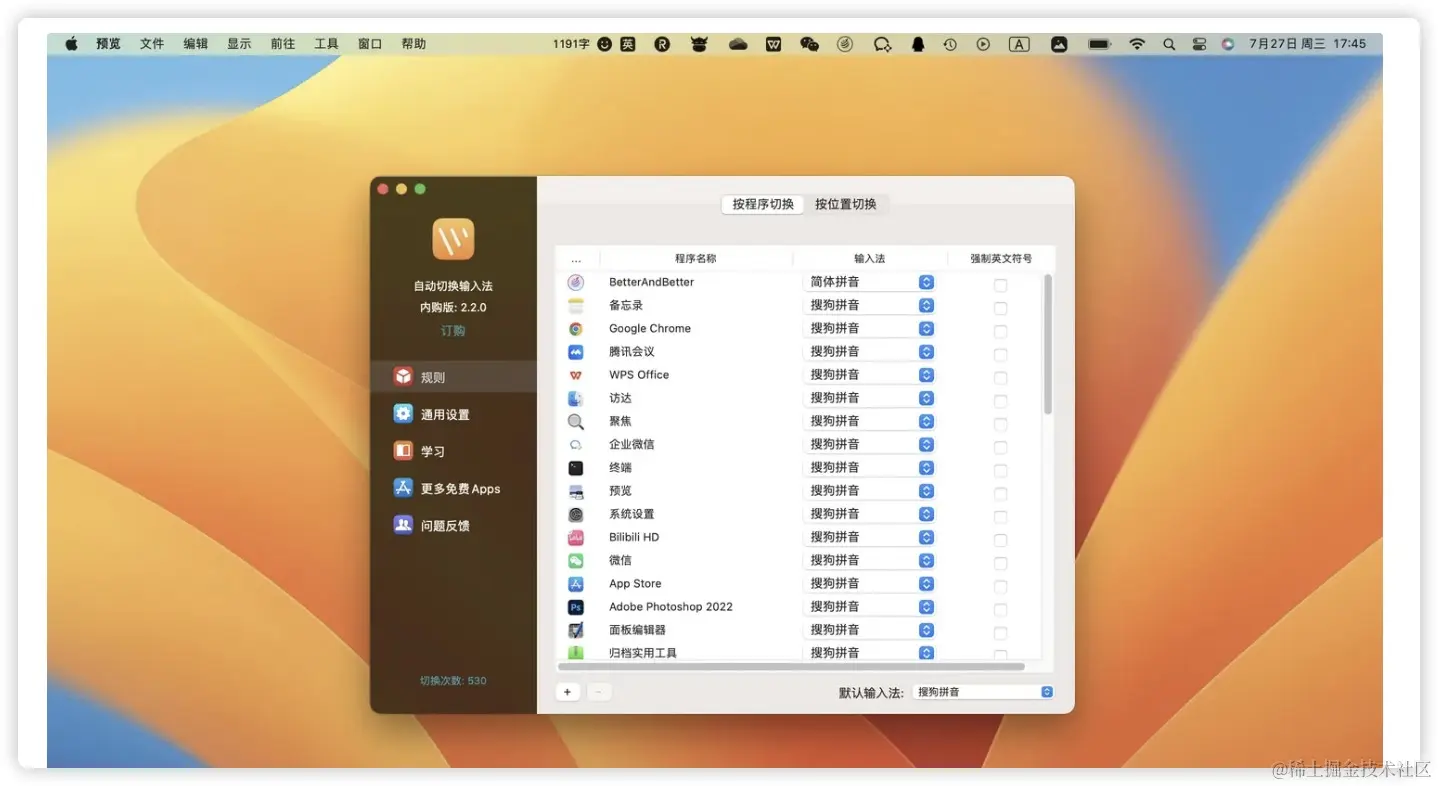Expand the Adobe Photoshop 2022 input method menu
Image resolution: width=1438 pixels, height=786 pixels.
coord(869,607)
